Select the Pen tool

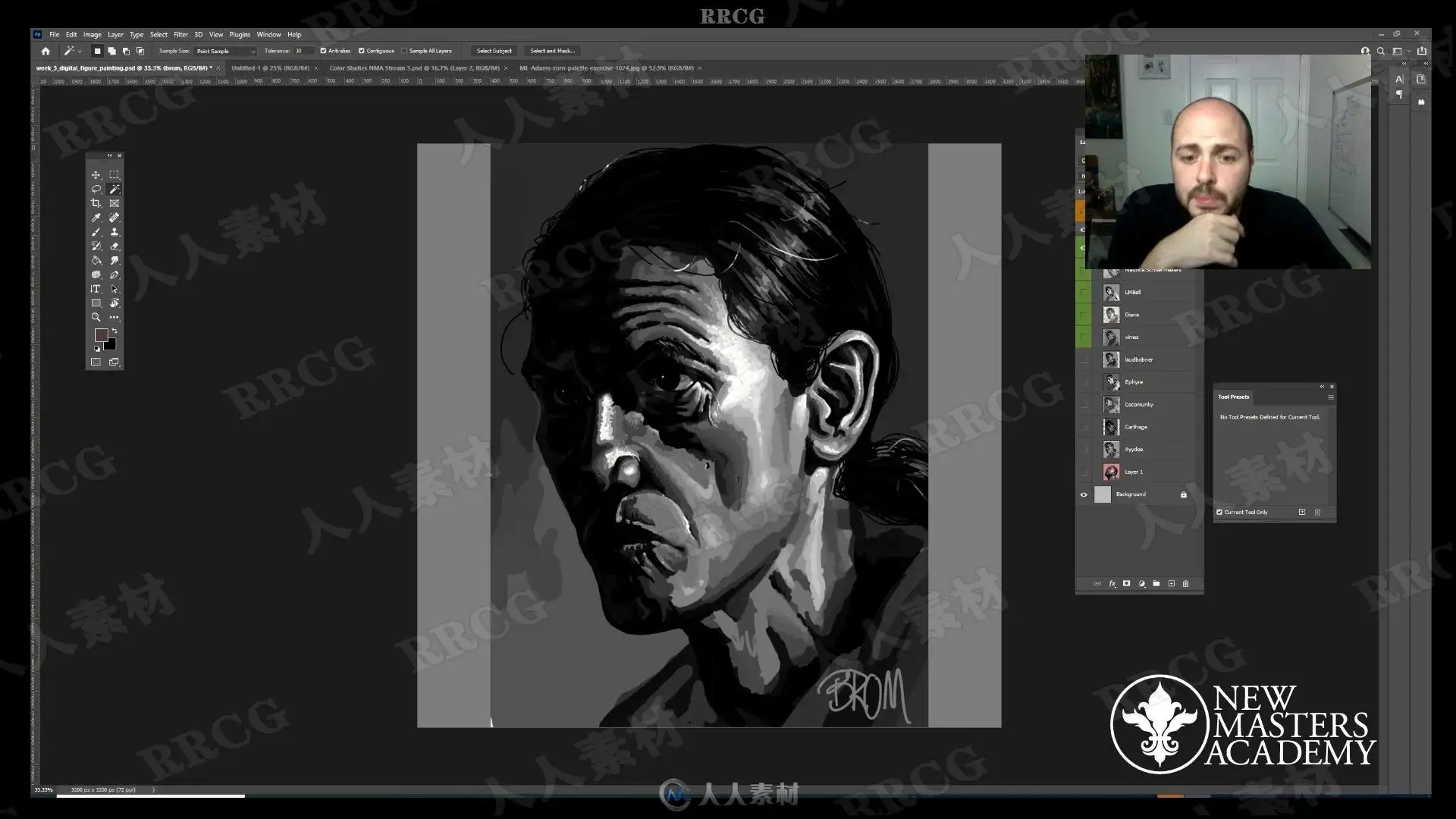pyautogui.click(x=115, y=275)
